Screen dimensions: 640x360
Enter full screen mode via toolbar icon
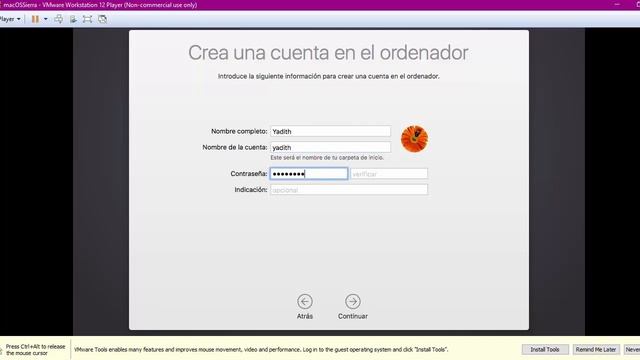pyautogui.click(x=87, y=19)
